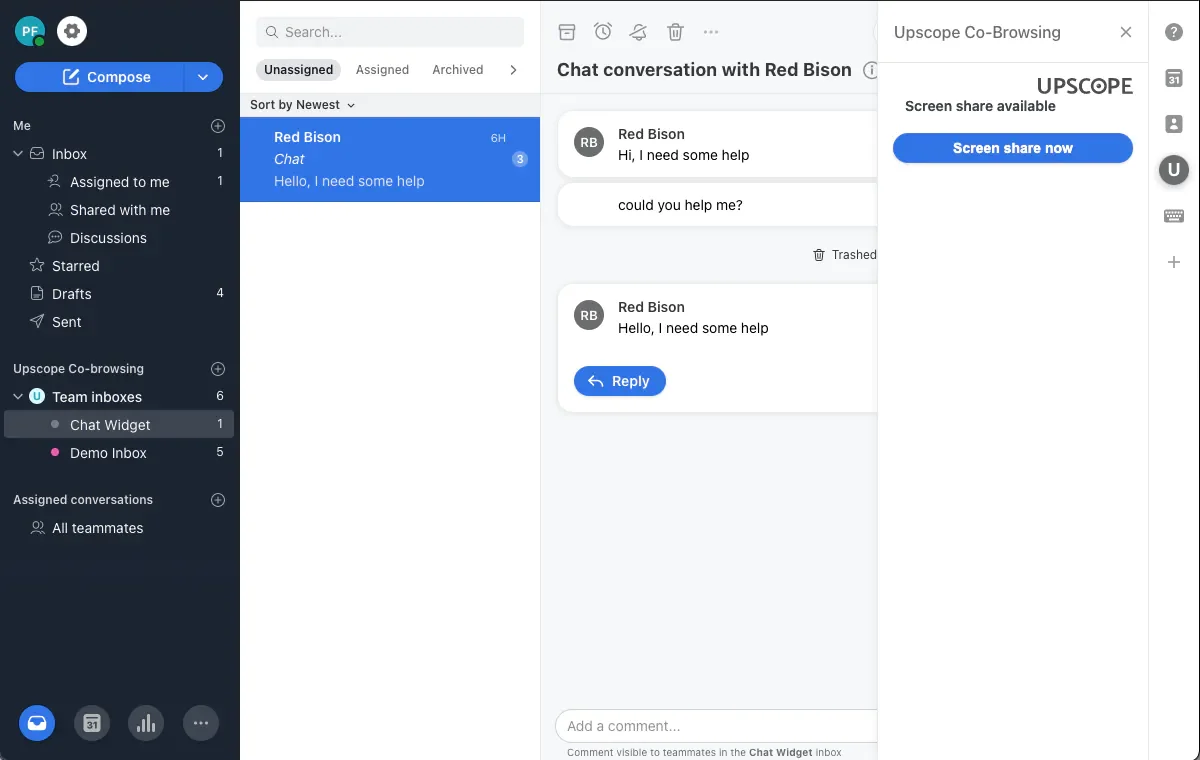Click the Reply button
Image resolution: width=1200 pixels, height=760 pixels.
pyautogui.click(x=620, y=381)
